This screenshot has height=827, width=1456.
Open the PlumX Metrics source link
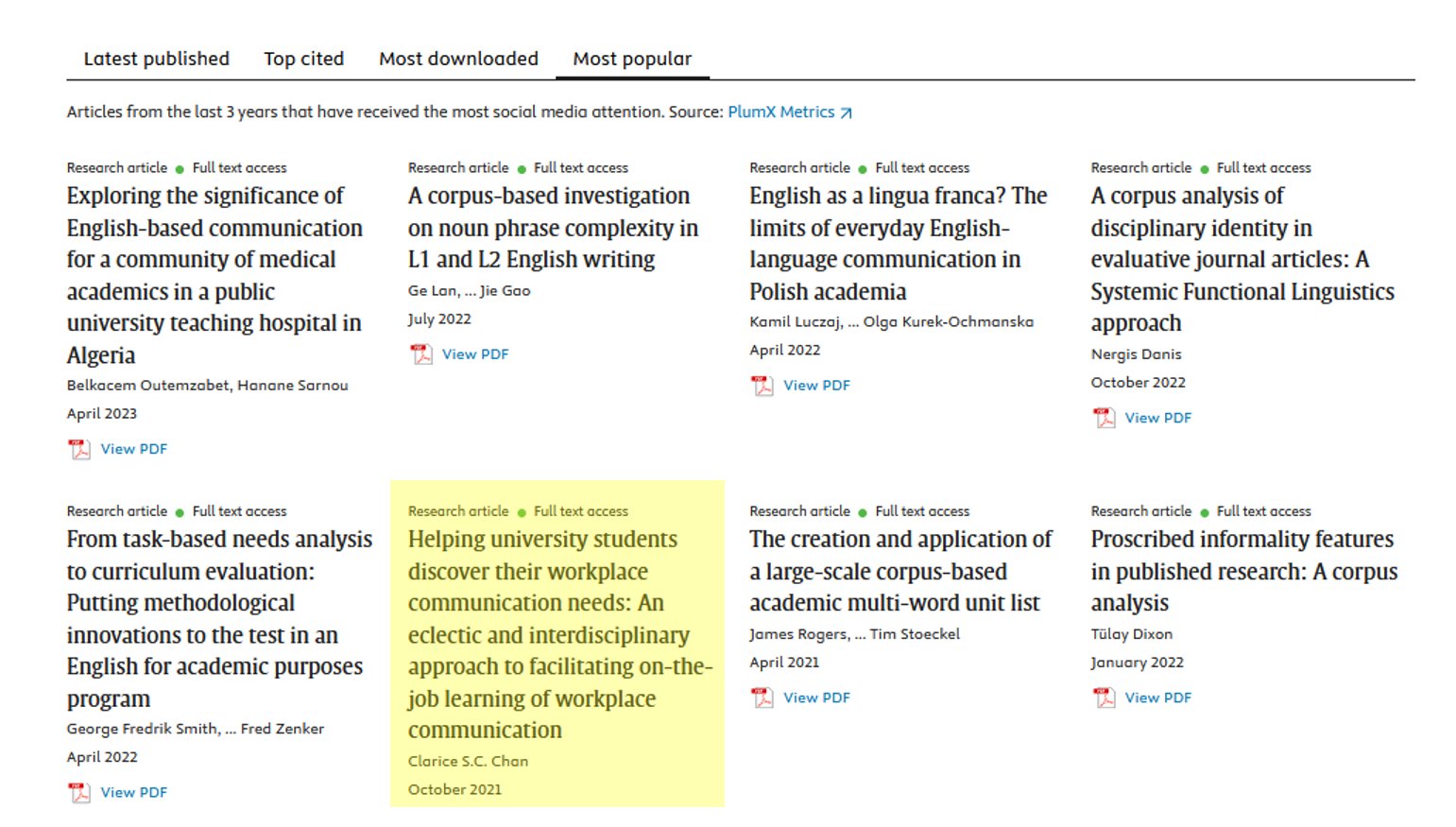(x=781, y=112)
